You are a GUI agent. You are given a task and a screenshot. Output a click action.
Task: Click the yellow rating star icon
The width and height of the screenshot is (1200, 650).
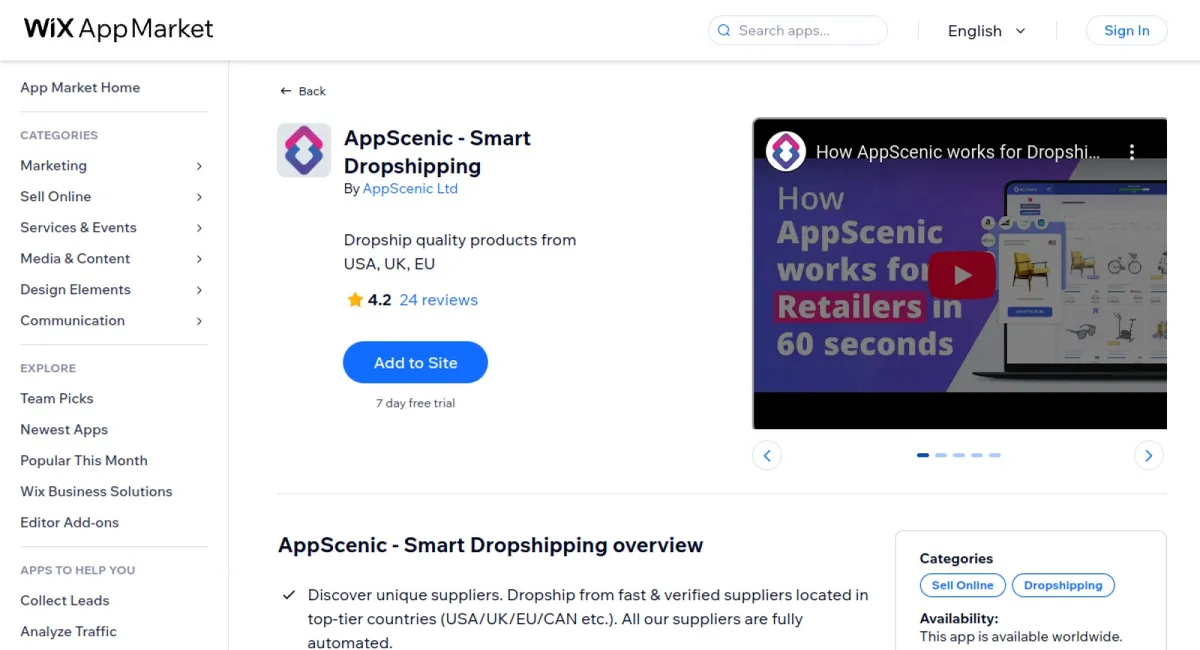(355, 300)
